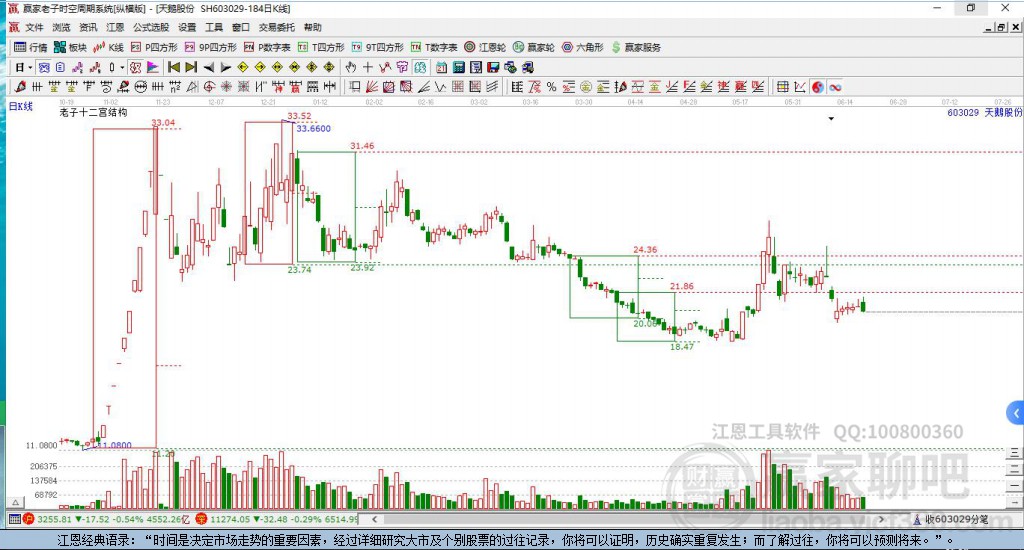Image resolution: width=1024 pixels, height=550 pixels.
Task: Click the blue side panel chevron arrow
Action: [1016, 413]
